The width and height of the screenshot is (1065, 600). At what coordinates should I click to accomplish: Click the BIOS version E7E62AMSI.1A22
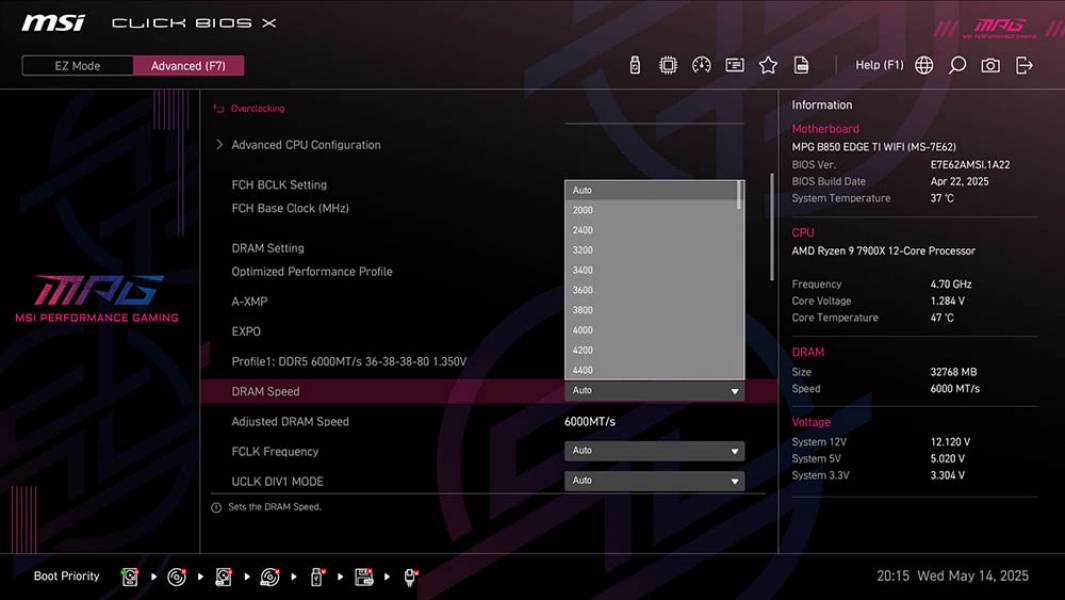pos(970,164)
